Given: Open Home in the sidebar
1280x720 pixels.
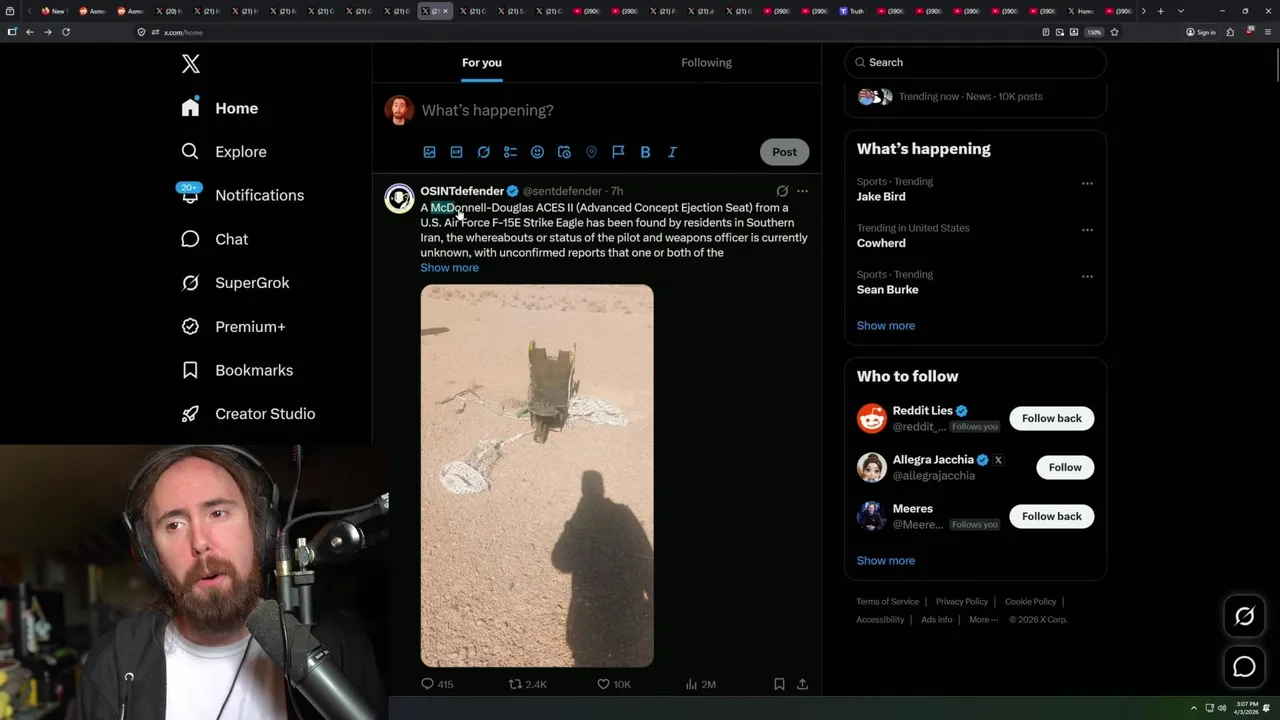Looking at the screenshot, I should pos(219,108).
